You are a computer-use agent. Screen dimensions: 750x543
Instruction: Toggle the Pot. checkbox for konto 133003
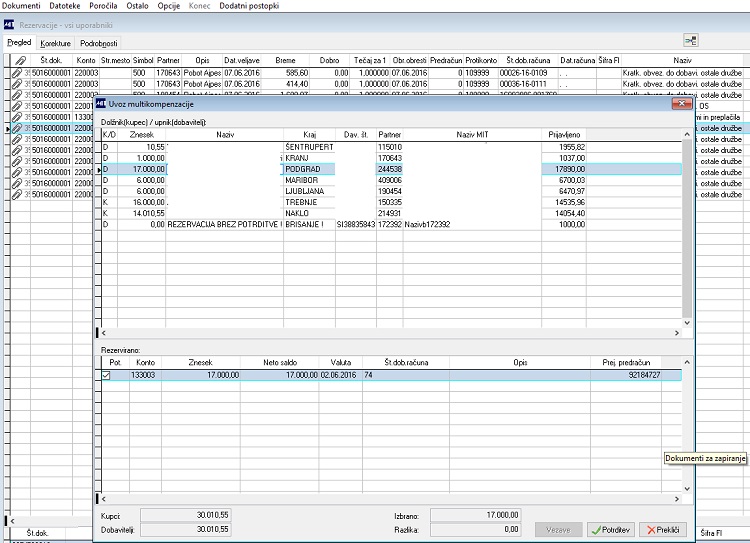coord(106,376)
